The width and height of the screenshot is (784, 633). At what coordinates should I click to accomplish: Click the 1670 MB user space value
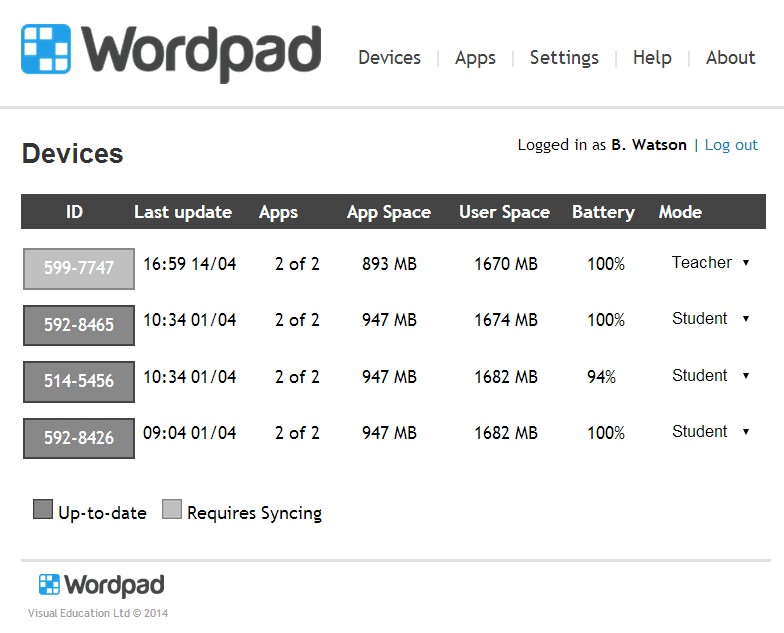tap(506, 264)
